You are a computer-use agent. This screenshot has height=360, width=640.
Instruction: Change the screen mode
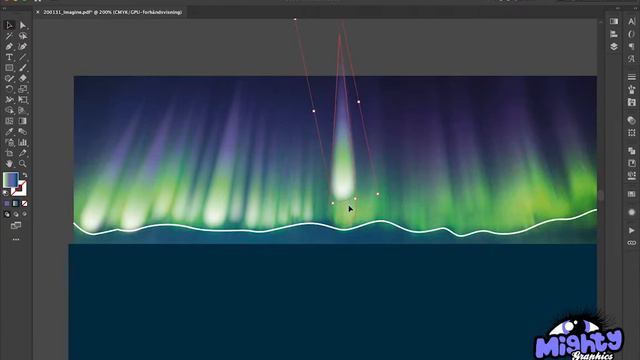coord(16,225)
